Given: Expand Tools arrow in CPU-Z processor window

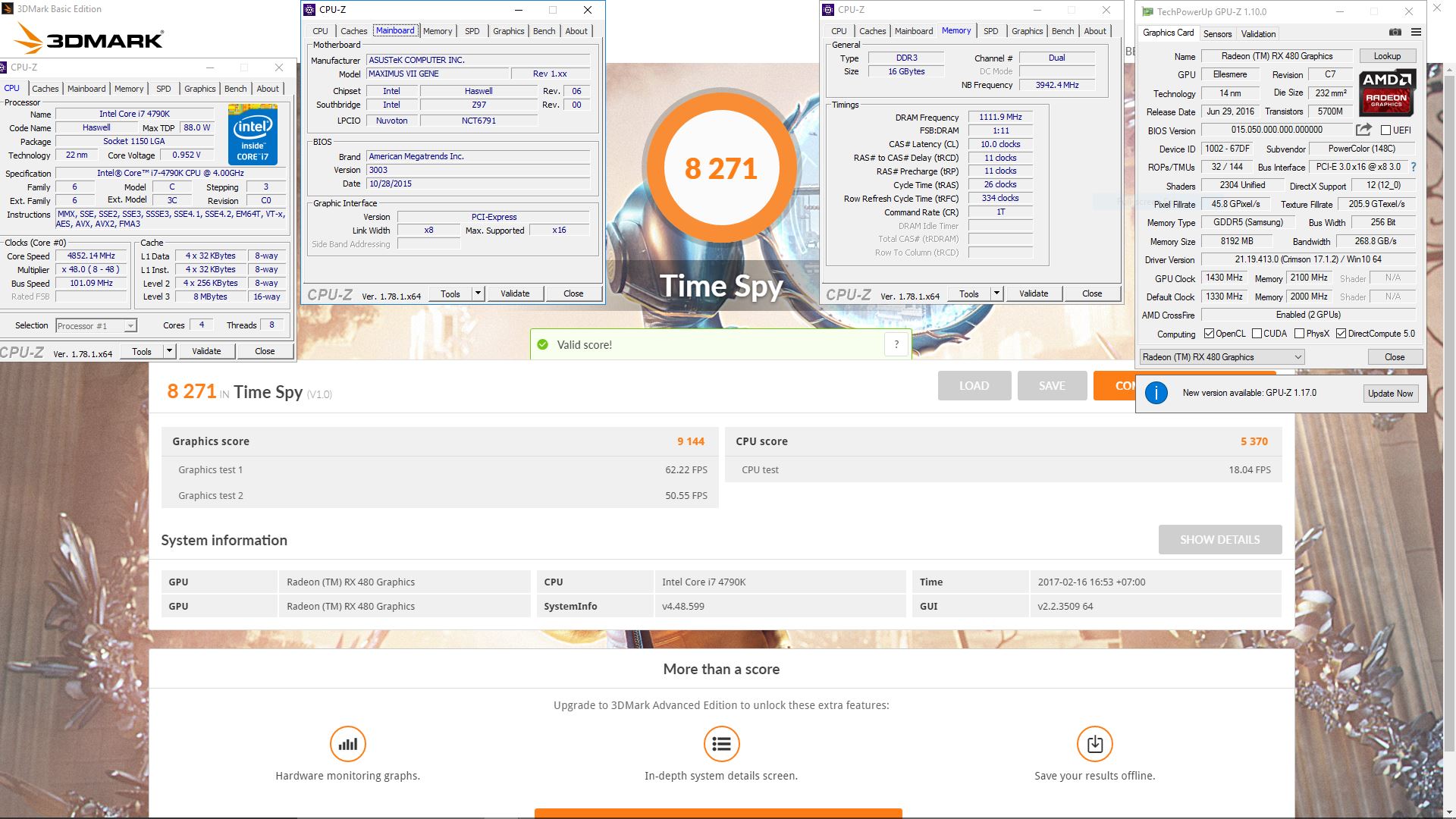Looking at the screenshot, I should 170,351.
